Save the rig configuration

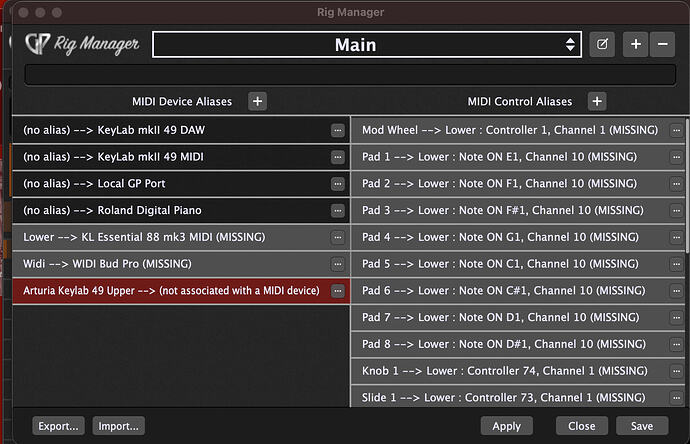tap(642, 426)
